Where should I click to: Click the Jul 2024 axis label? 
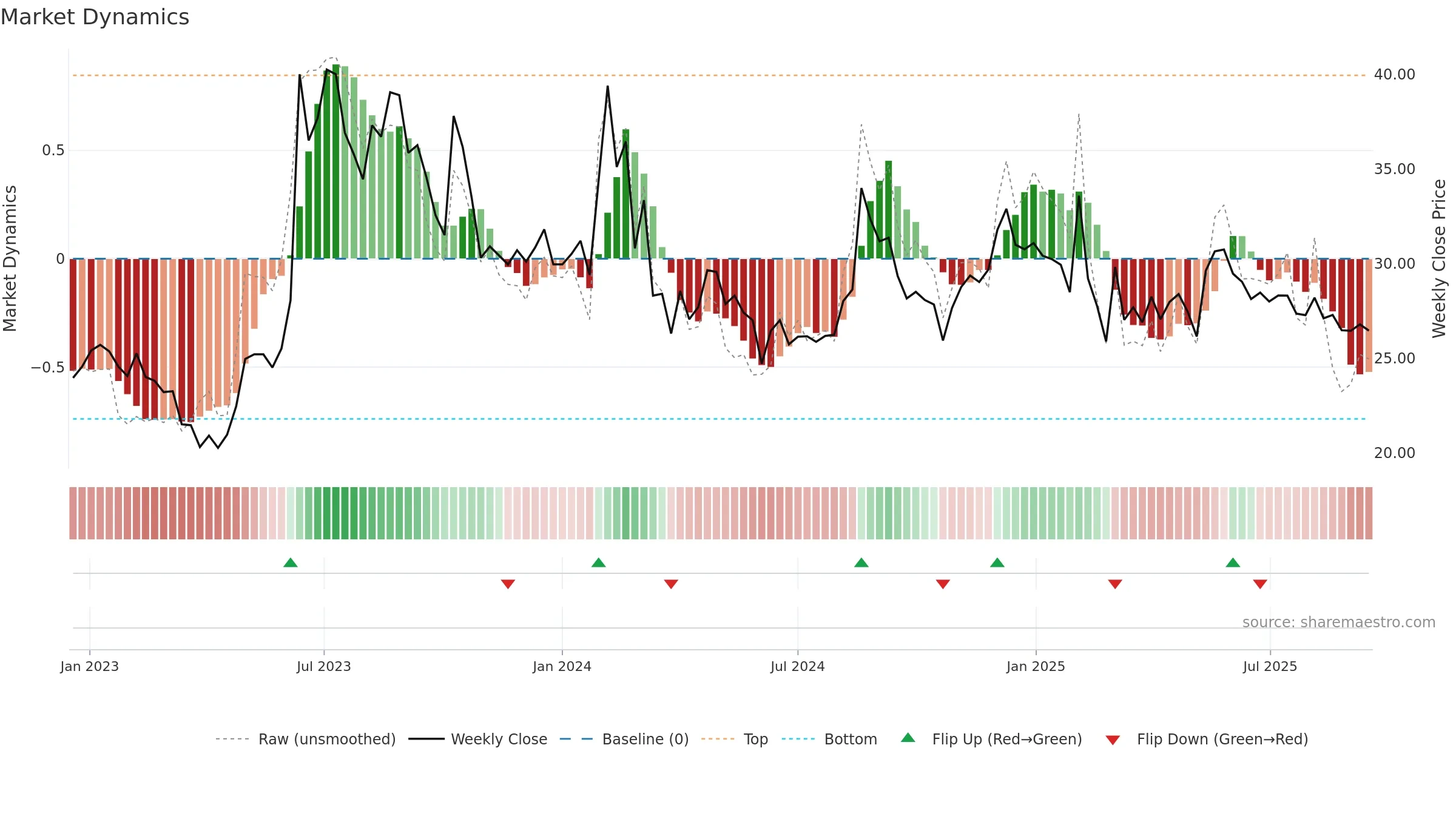point(798,666)
